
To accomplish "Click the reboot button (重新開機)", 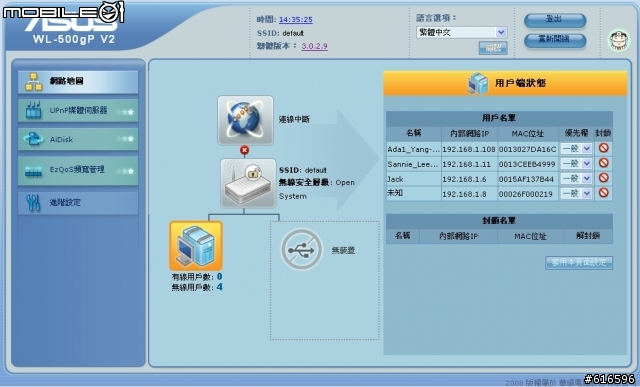I will [x=555, y=40].
